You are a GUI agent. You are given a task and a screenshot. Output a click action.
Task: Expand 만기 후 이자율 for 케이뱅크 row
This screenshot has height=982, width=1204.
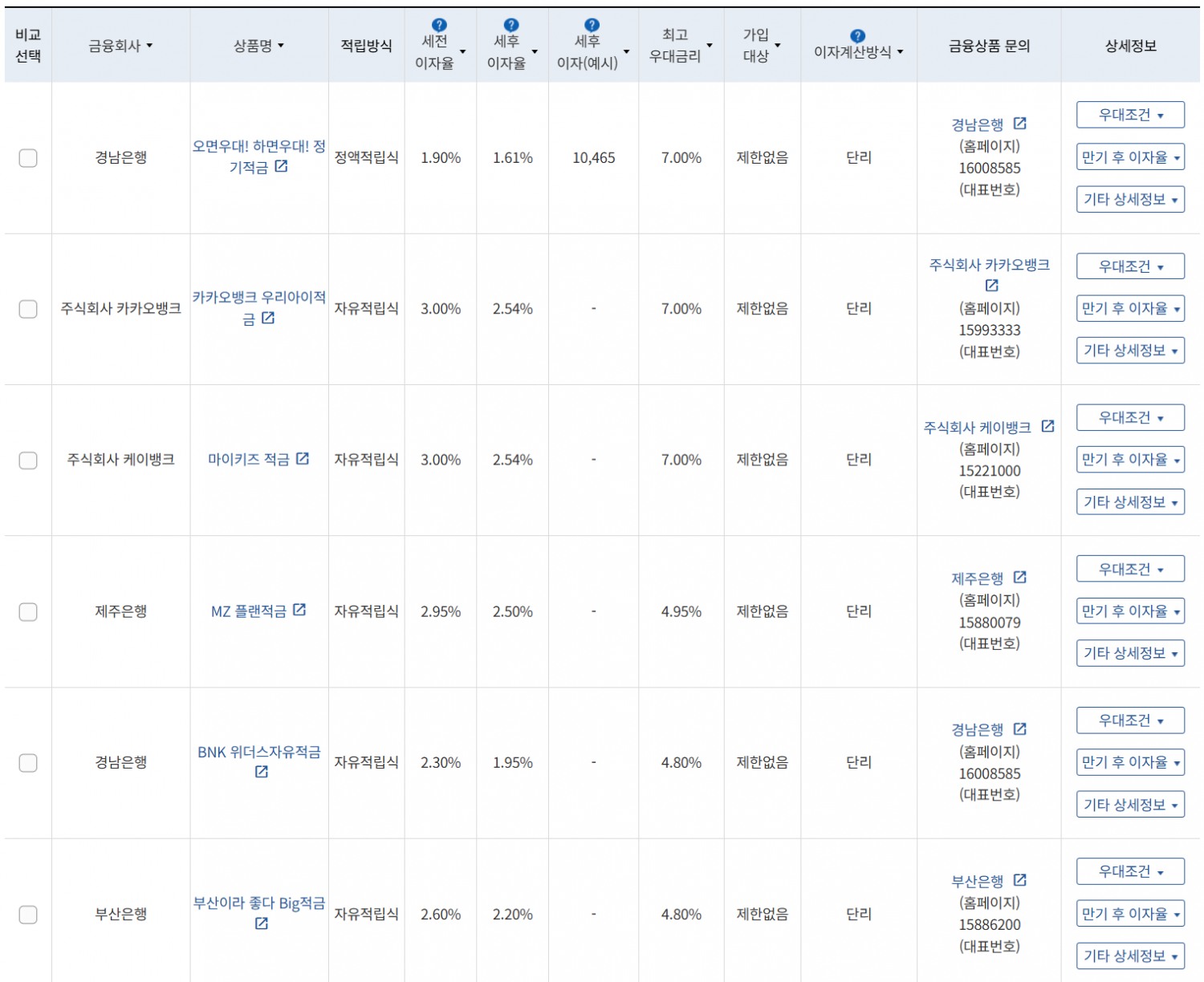1130,460
